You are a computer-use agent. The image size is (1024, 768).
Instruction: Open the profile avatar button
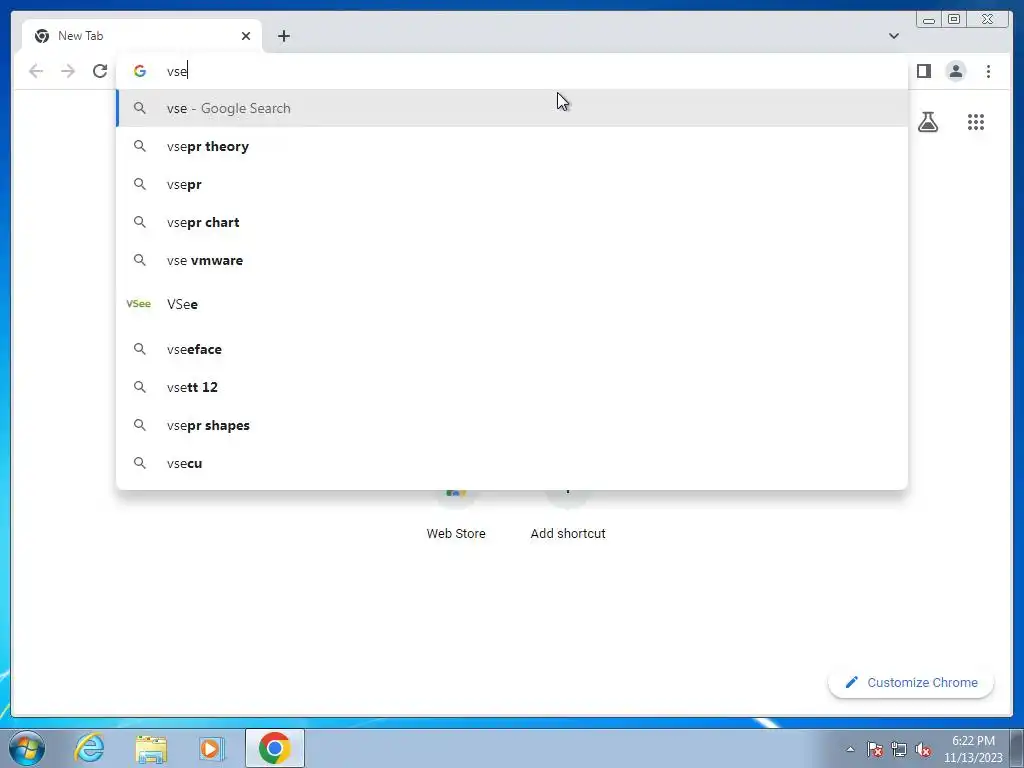(x=955, y=71)
